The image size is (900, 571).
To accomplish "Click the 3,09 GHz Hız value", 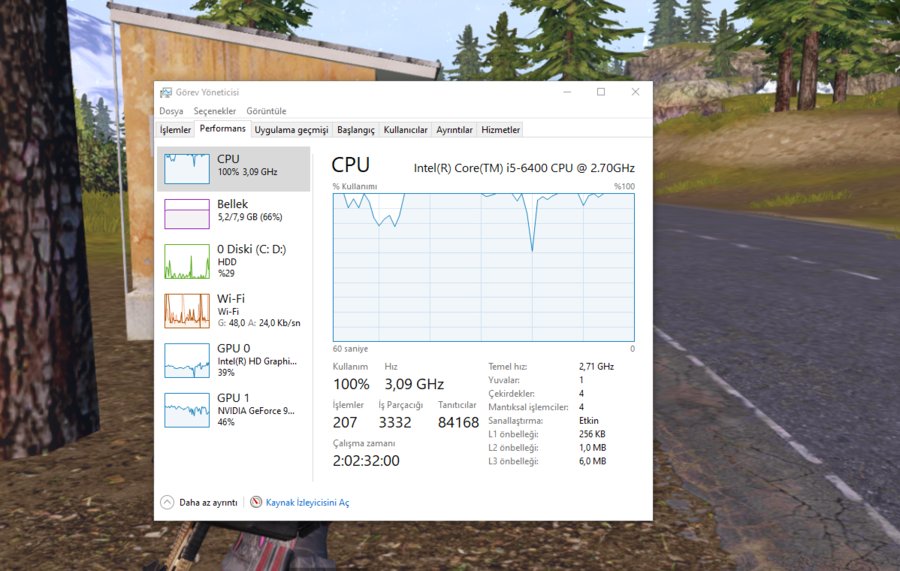I will click(x=414, y=384).
